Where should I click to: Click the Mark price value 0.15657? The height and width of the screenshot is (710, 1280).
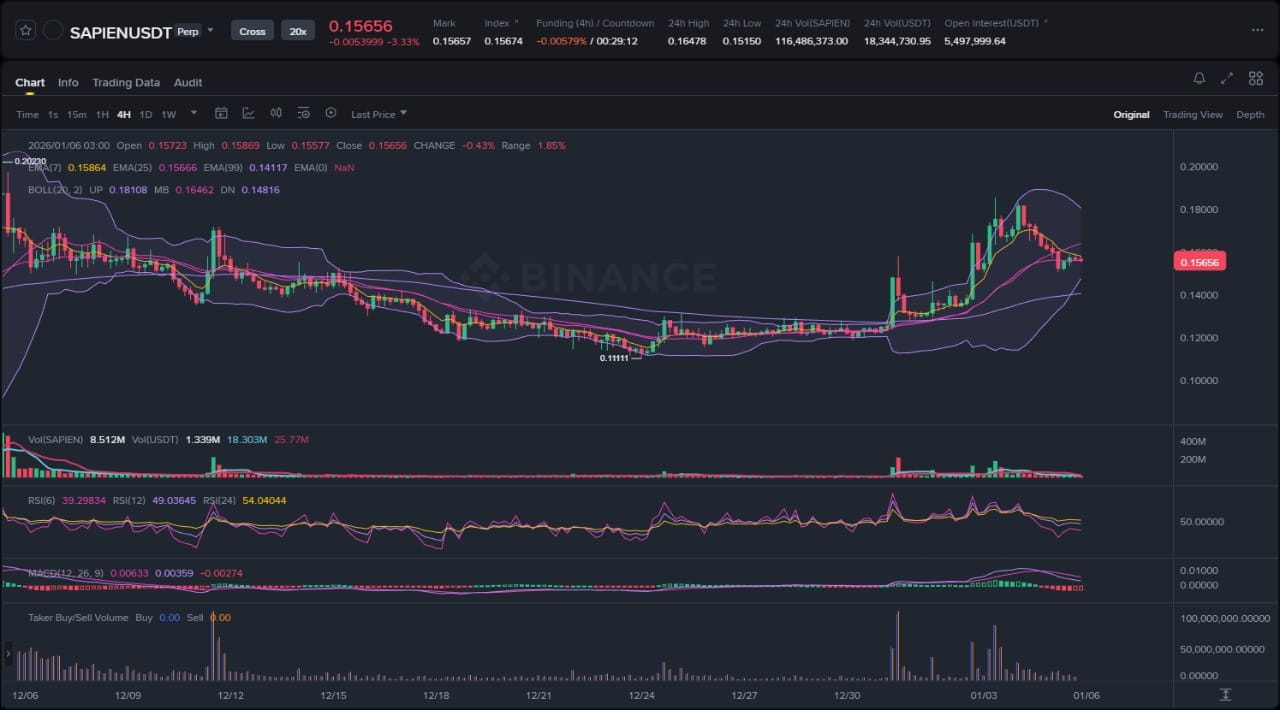point(452,41)
